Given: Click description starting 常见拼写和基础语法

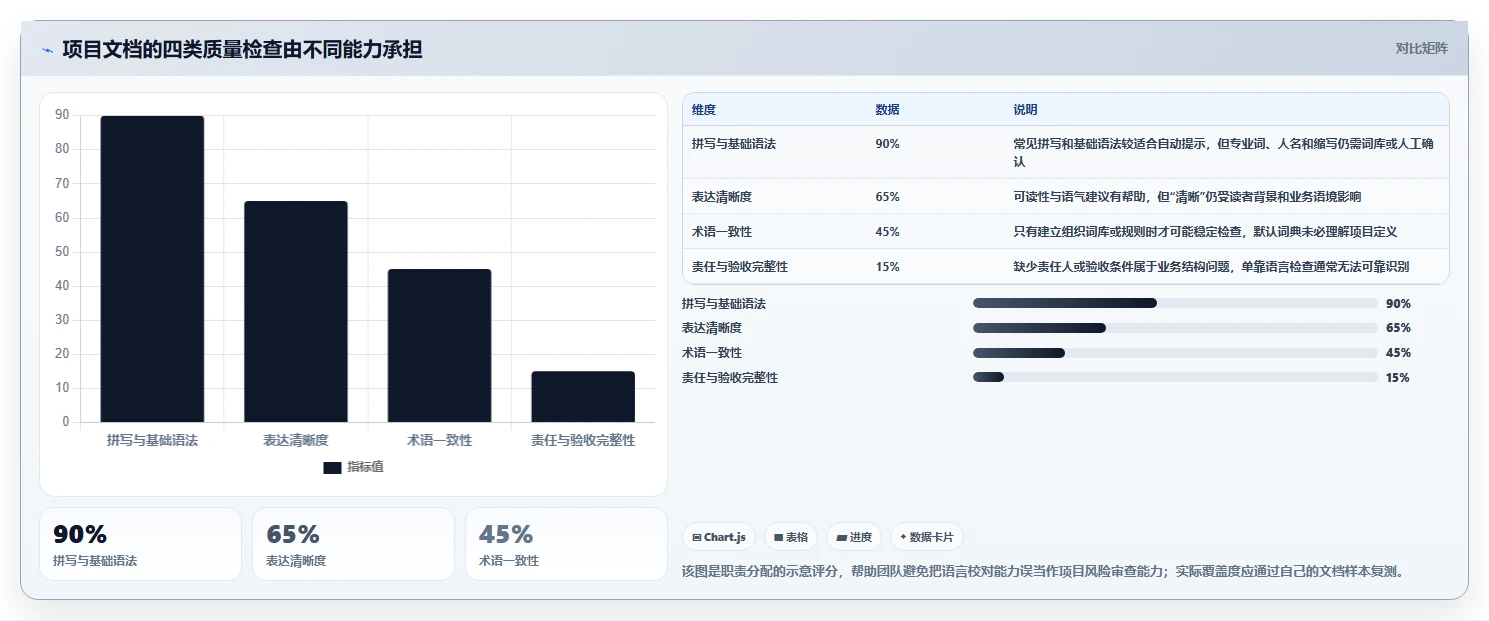Looking at the screenshot, I should click(1224, 153).
